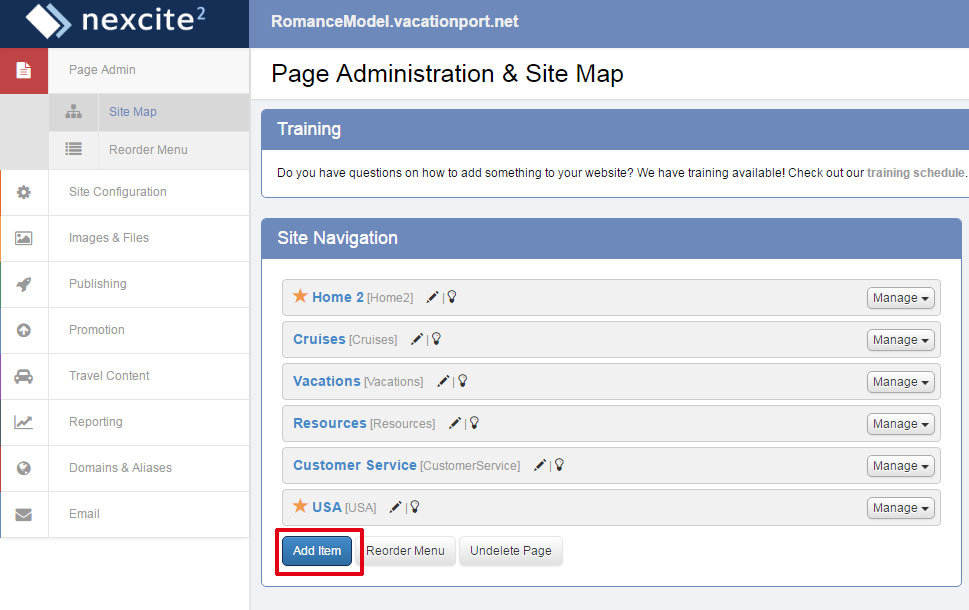This screenshot has height=610, width=969.
Task: Open the Cruises page link
Action: [x=319, y=339]
